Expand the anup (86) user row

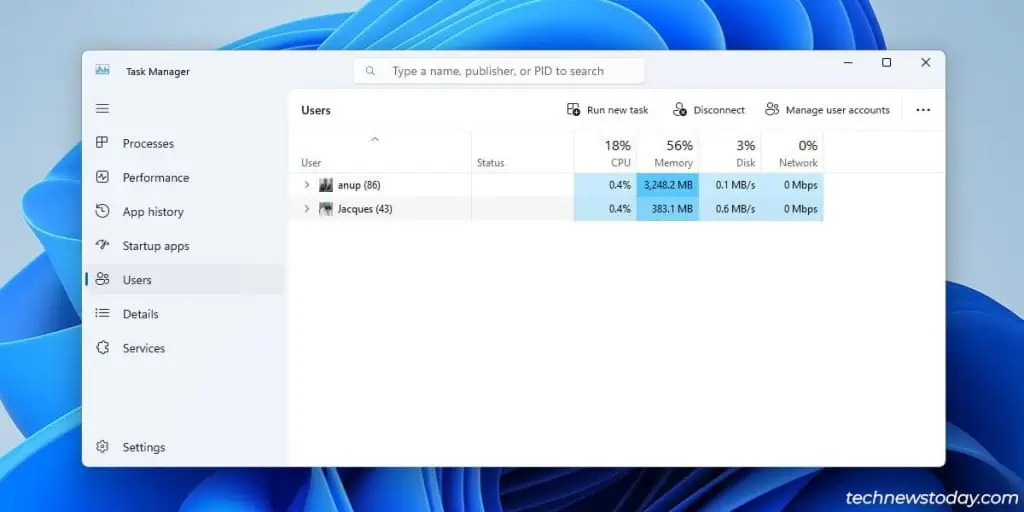click(x=307, y=185)
